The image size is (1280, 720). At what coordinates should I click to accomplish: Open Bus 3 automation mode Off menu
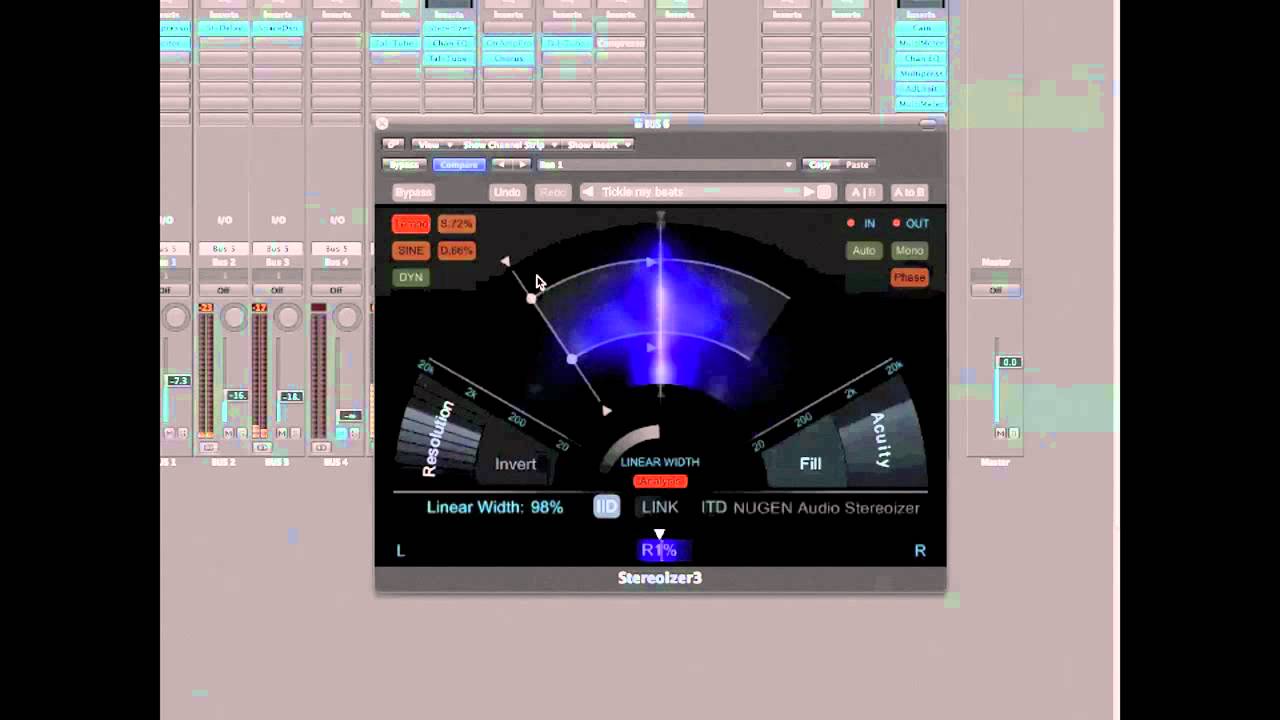coord(277,290)
